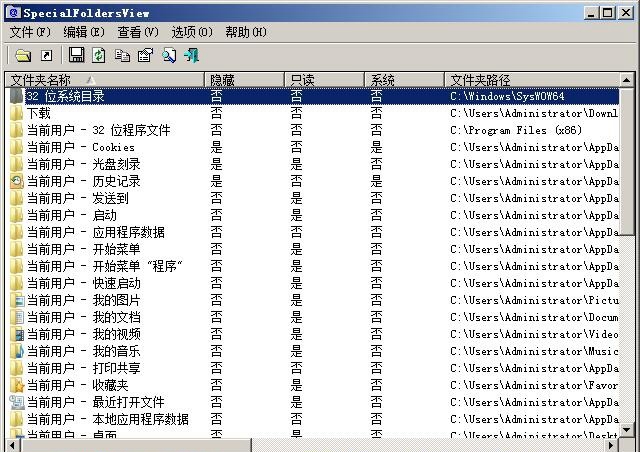Open the 编辑(E) menu

pos(84,32)
